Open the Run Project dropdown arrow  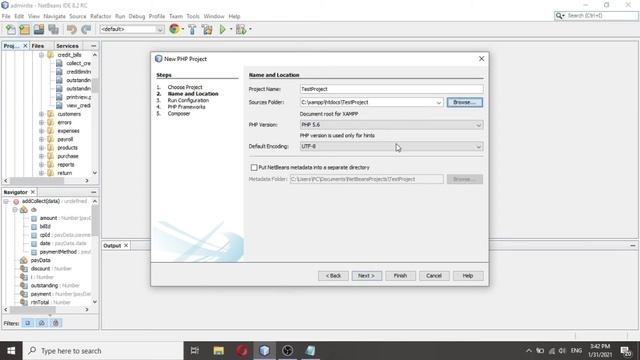tap(231, 29)
